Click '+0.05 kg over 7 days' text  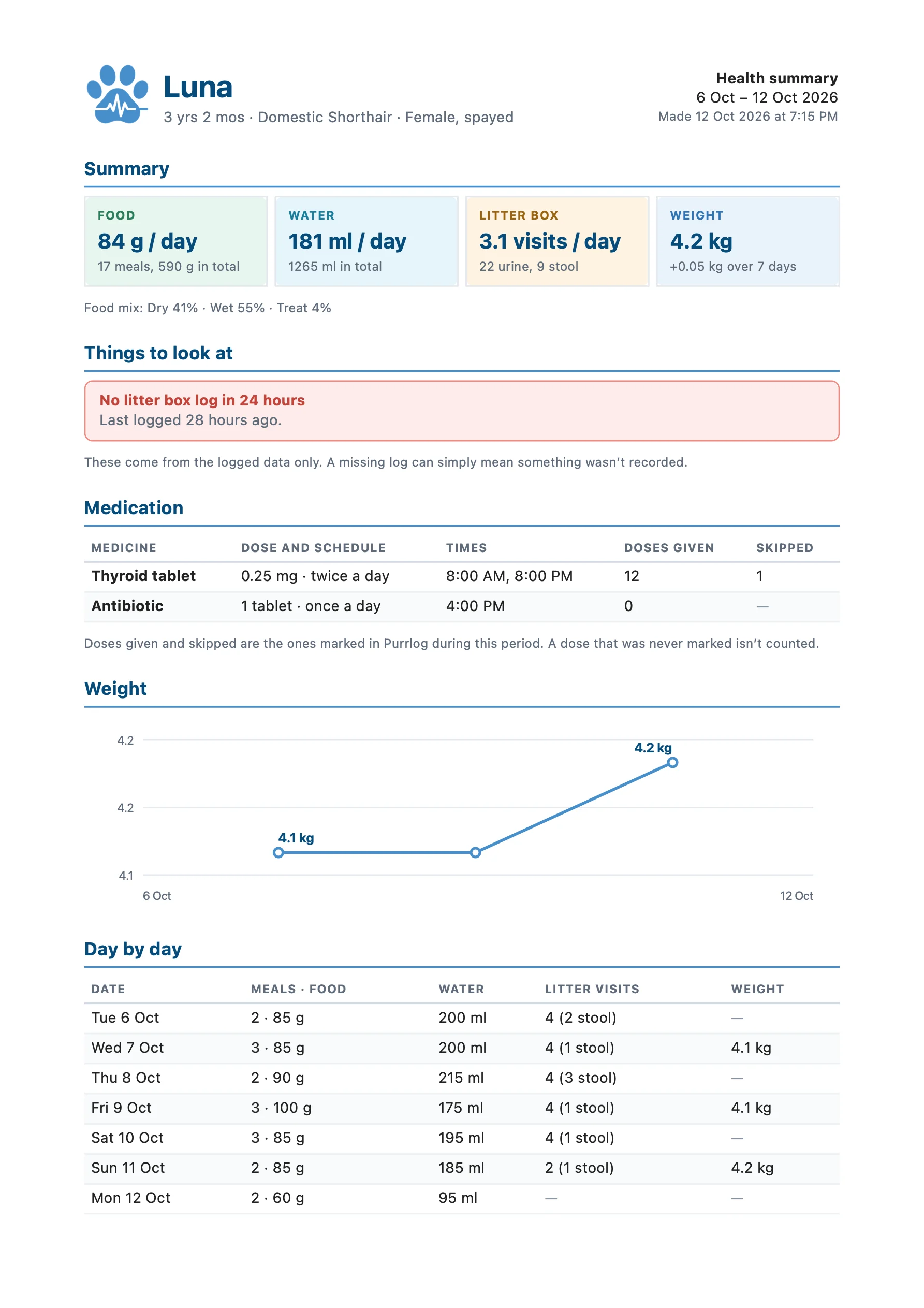732,267
